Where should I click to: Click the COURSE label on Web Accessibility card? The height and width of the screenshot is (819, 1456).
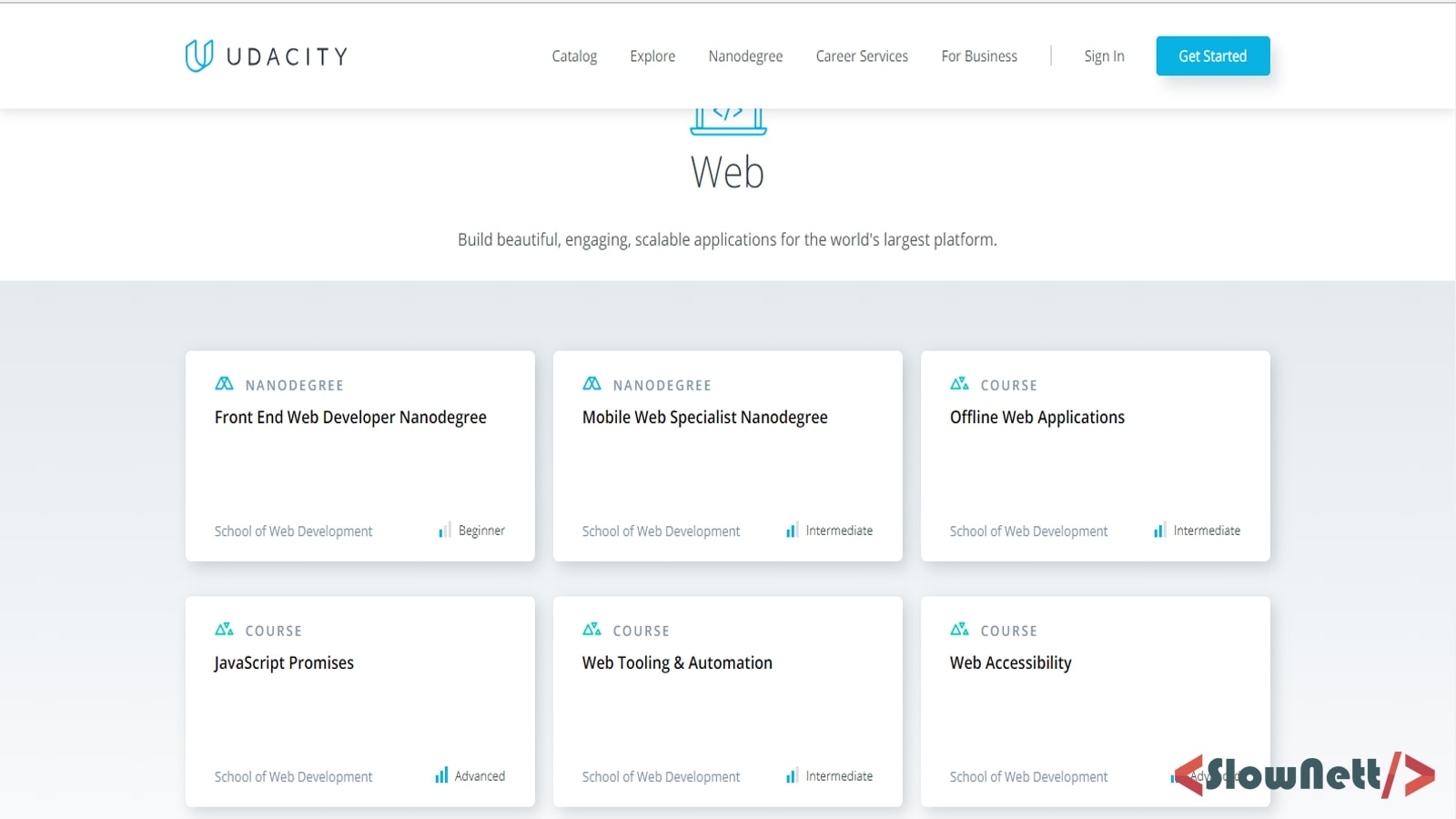[1009, 631]
